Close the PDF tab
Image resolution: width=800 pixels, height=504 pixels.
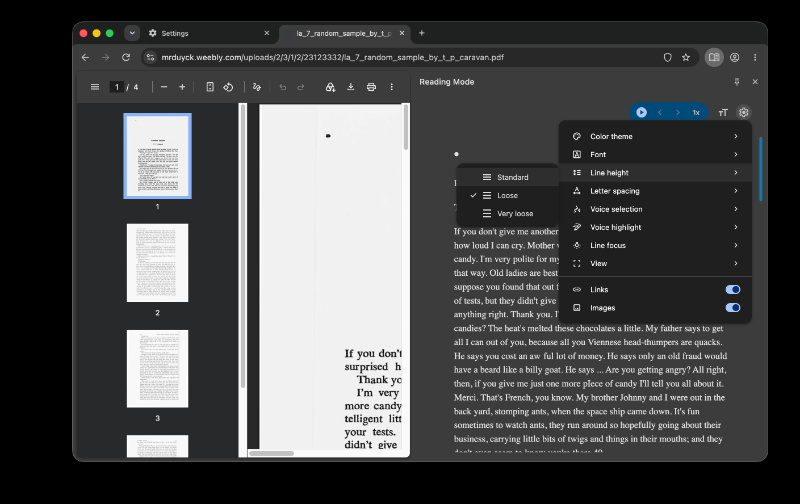[402, 33]
